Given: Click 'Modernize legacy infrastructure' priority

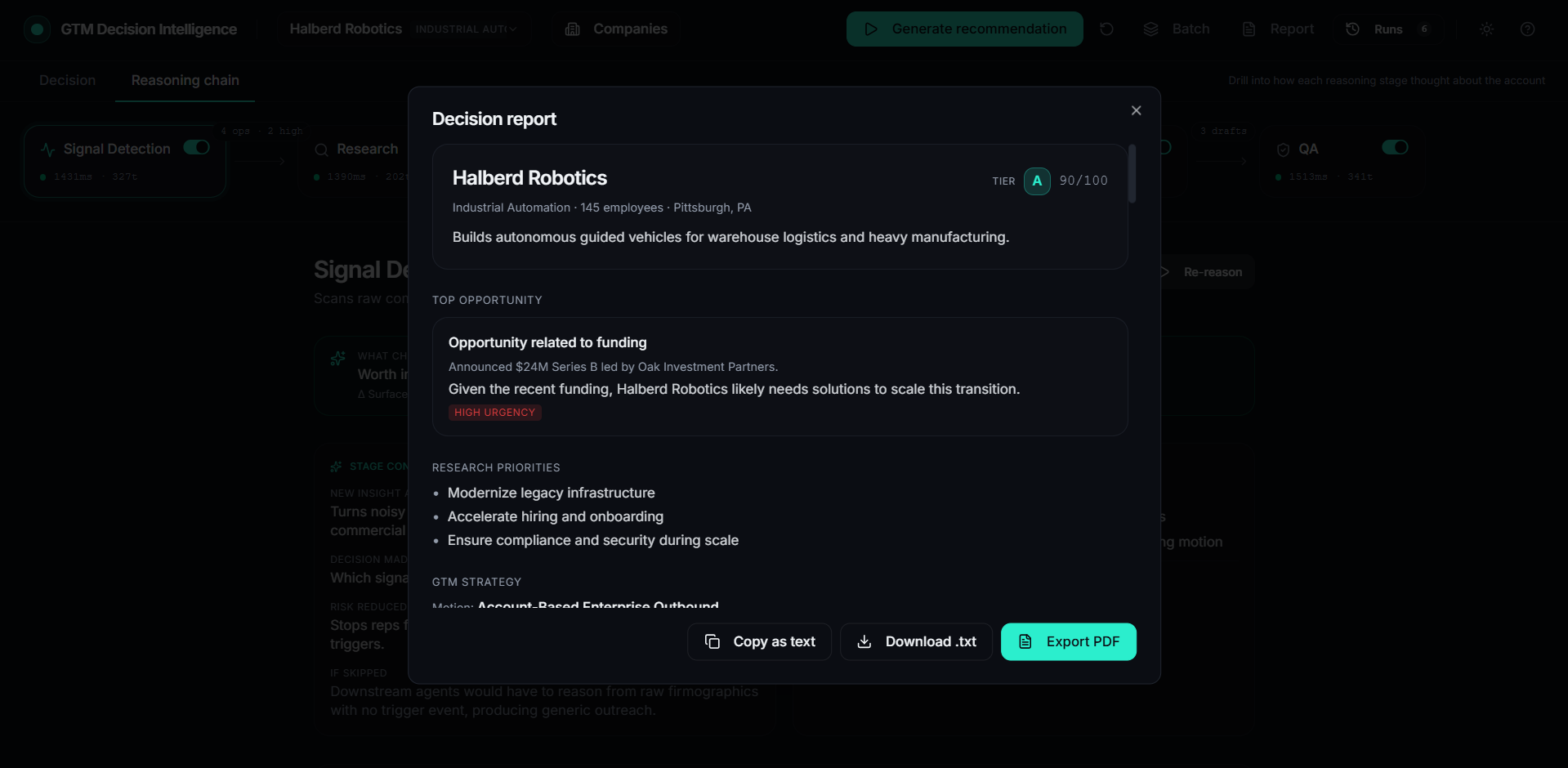Looking at the screenshot, I should (x=552, y=493).
